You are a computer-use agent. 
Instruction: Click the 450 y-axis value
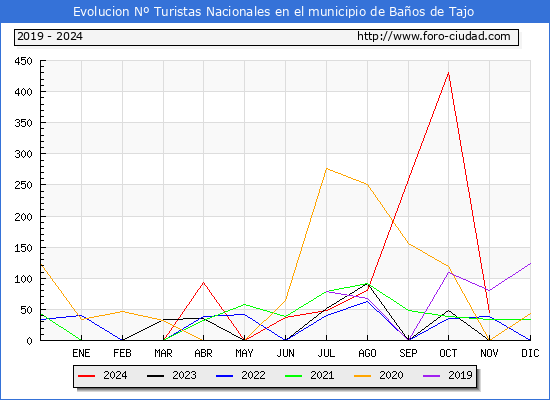(23, 61)
